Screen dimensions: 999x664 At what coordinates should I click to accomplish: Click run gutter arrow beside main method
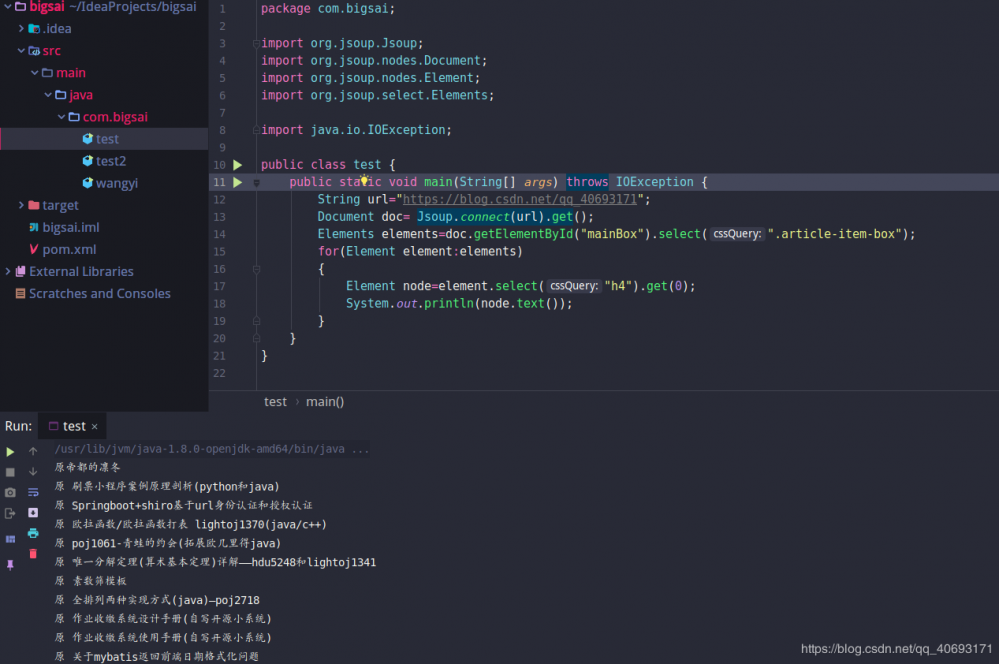238,182
